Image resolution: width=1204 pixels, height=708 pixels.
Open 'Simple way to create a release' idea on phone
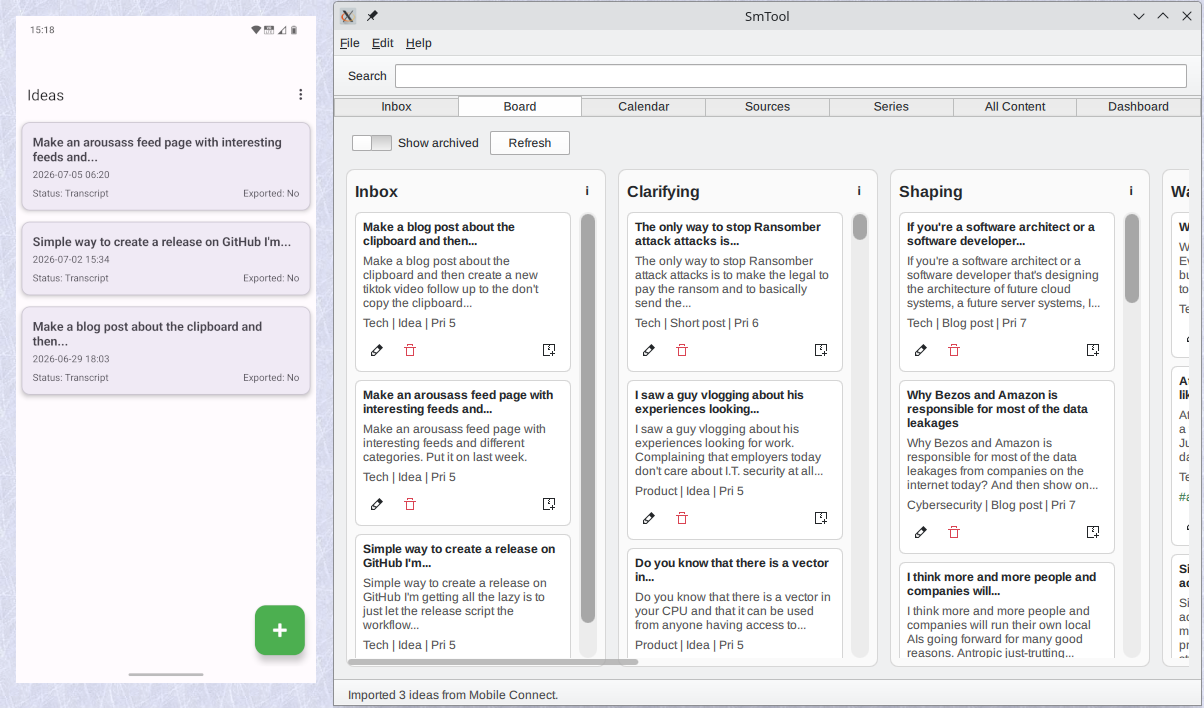click(166, 259)
